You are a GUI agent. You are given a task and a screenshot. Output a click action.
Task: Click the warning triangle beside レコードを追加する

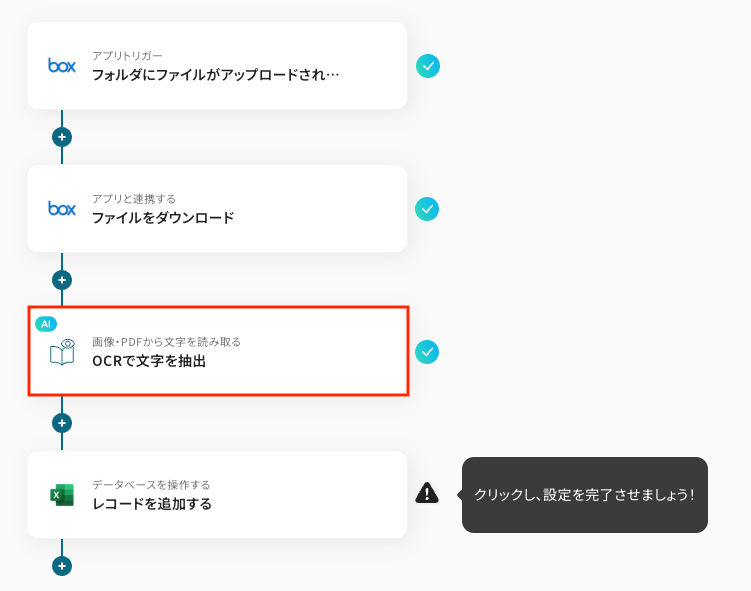tap(427, 493)
